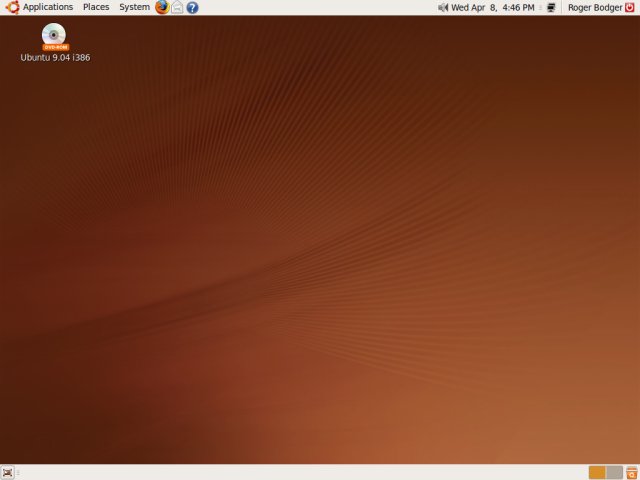This screenshot has height=480, width=640.
Task: Open the Evolution mail launcher icon
Action: tap(177, 7)
